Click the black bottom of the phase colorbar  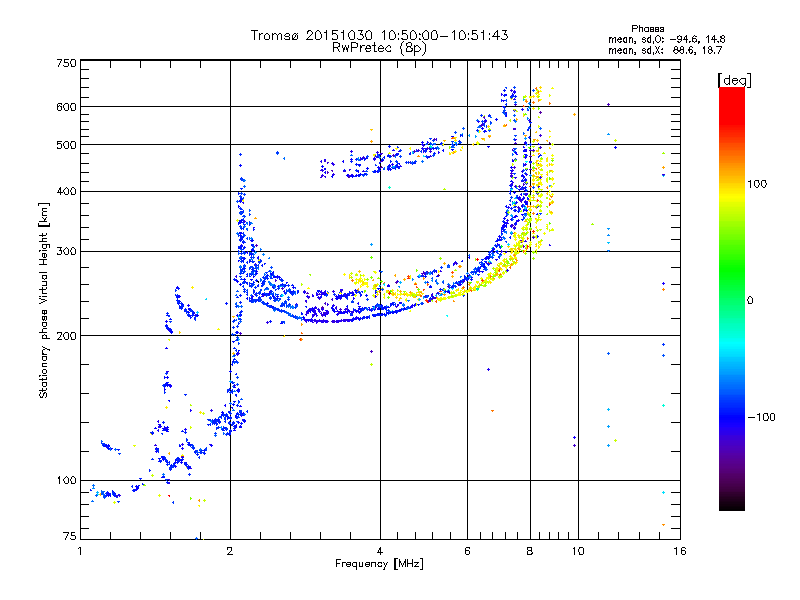click(732, 503)
